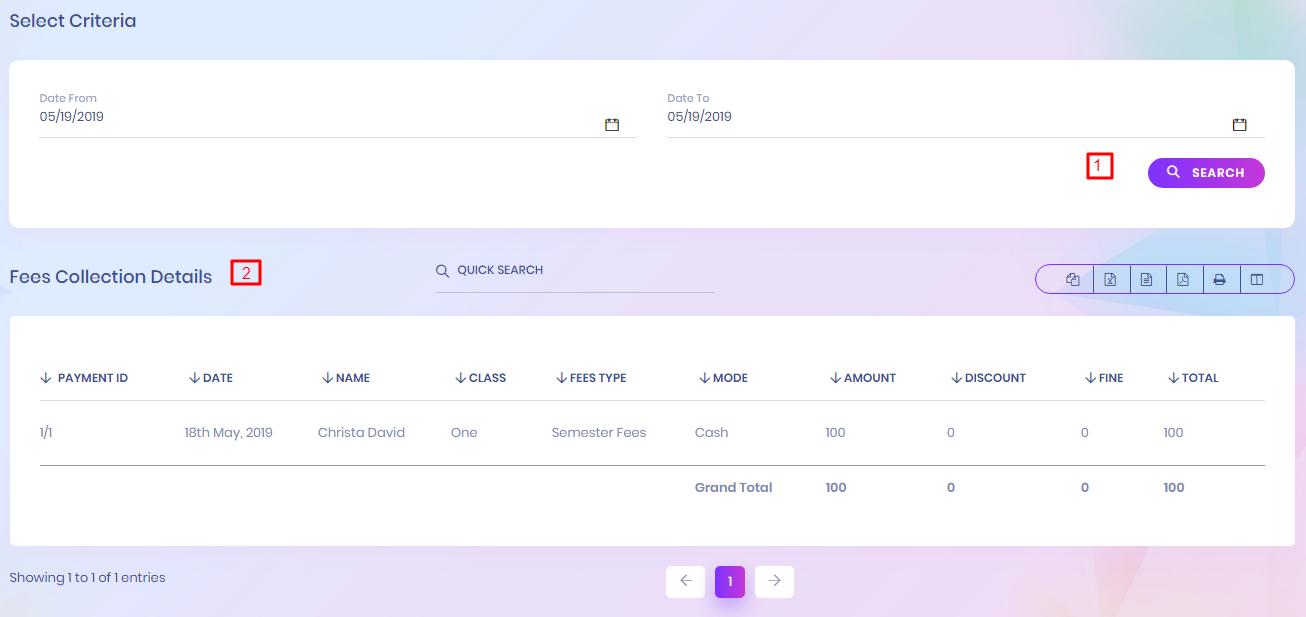Copy table data using the copy icon

click(1073, 280)
